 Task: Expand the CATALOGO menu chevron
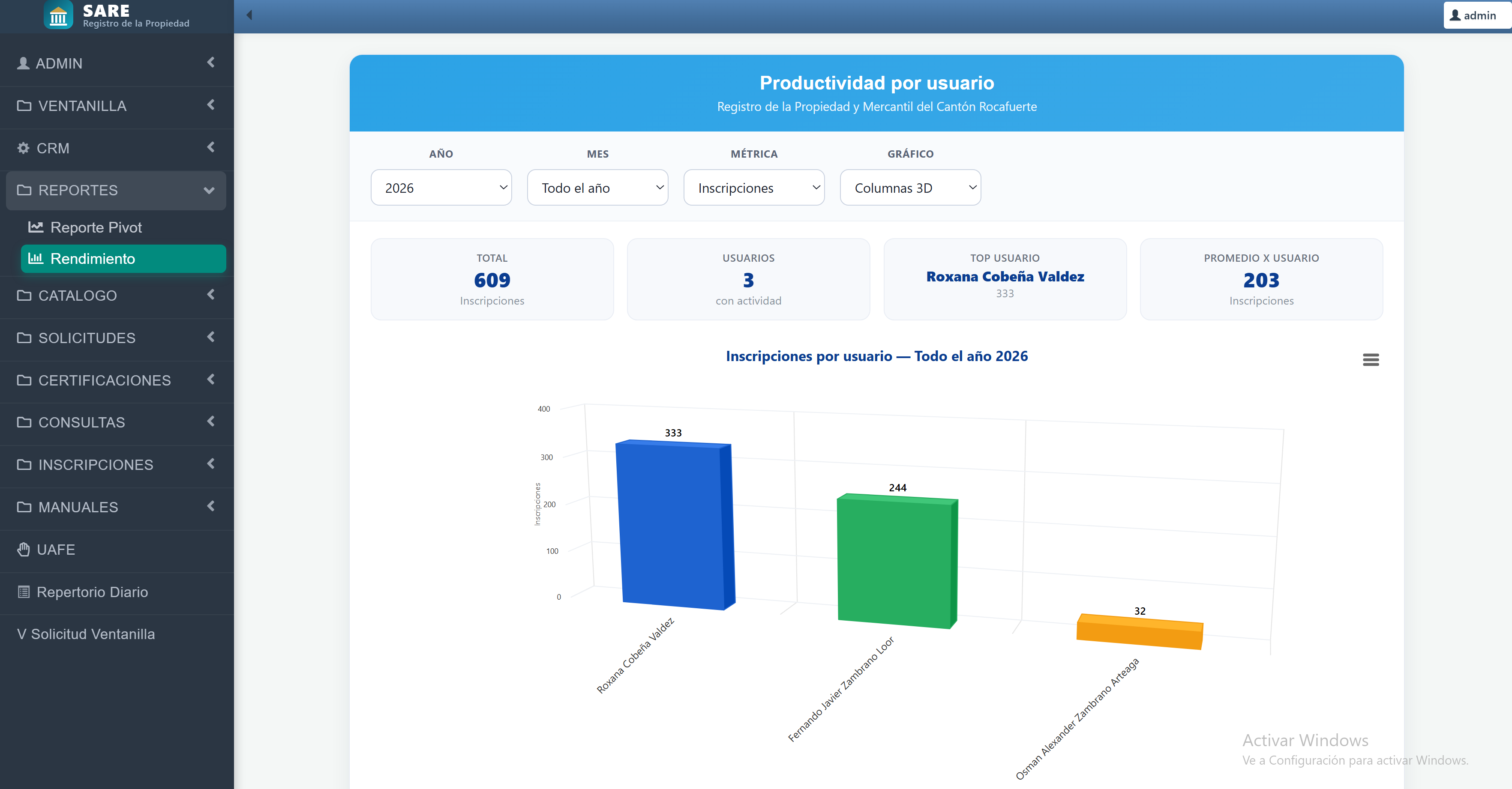click(x=211, y=294)
